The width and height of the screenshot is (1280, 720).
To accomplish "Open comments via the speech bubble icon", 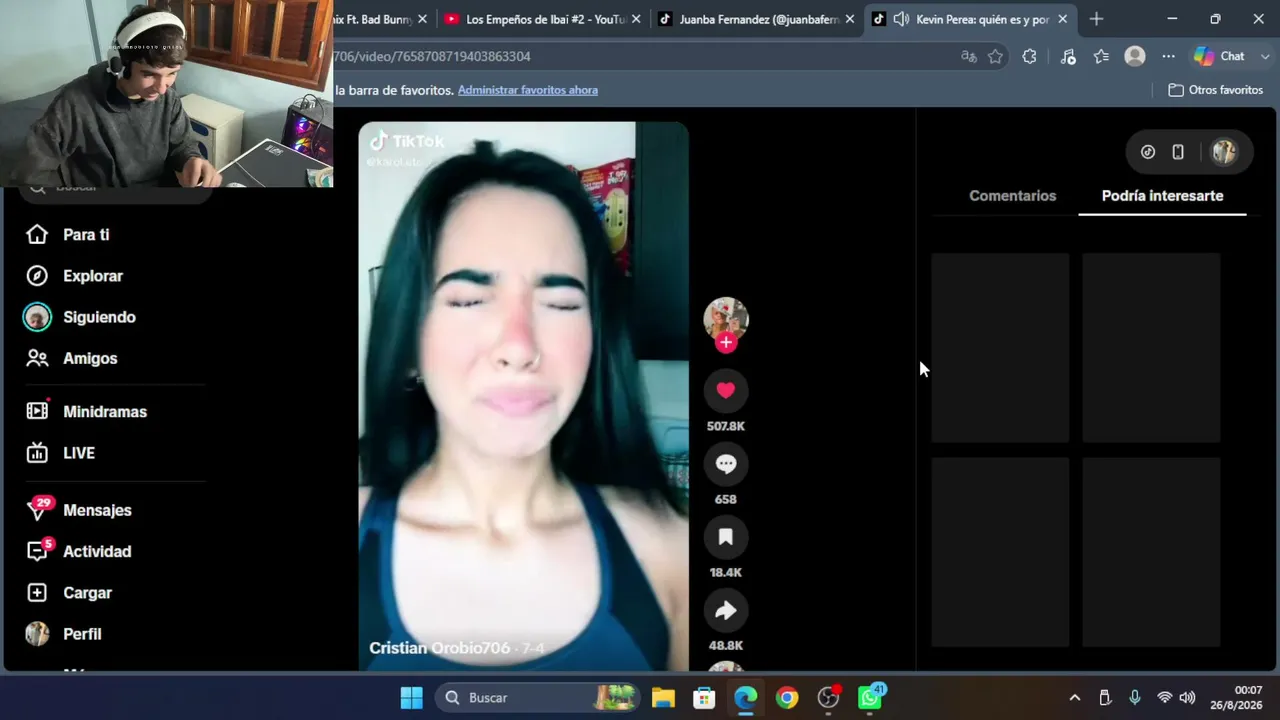I will (726, 464).
